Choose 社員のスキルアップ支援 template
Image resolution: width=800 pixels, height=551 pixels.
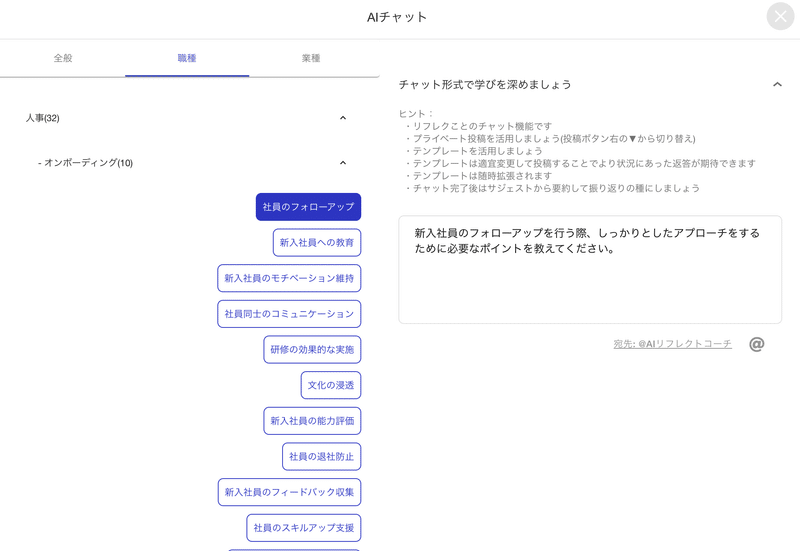pyautogui.click(x=304, y=528)
